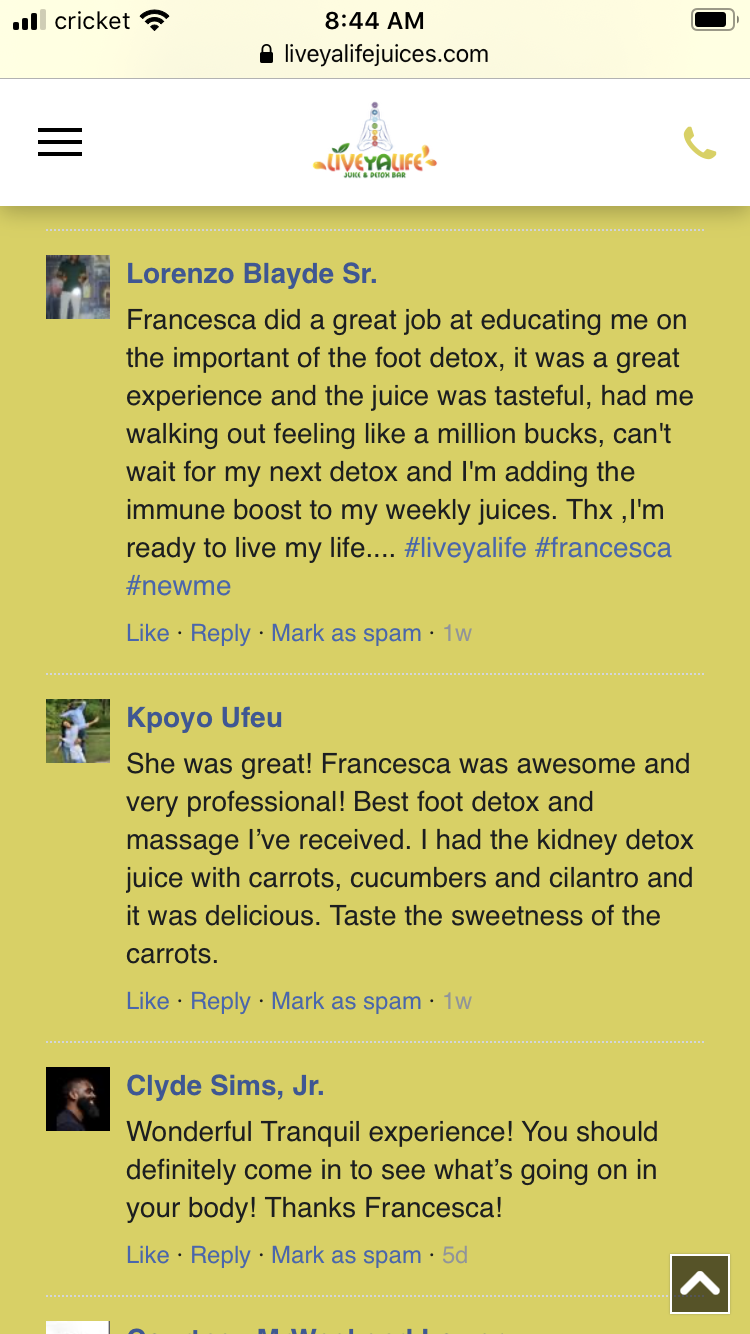Viewport: 750px width, 1334px height.
Task: Open Kpoyo Ufeu's profile picture
Action: click(x=78, y=731)
